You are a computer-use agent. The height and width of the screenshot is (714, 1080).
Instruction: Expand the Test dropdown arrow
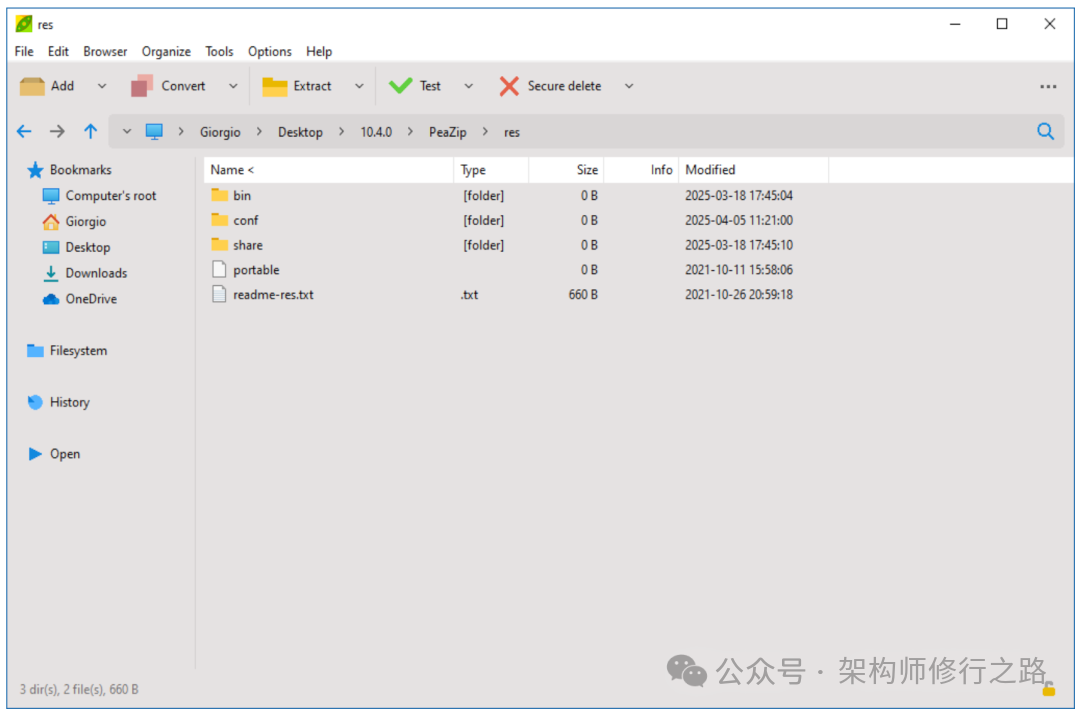point(468,86)
